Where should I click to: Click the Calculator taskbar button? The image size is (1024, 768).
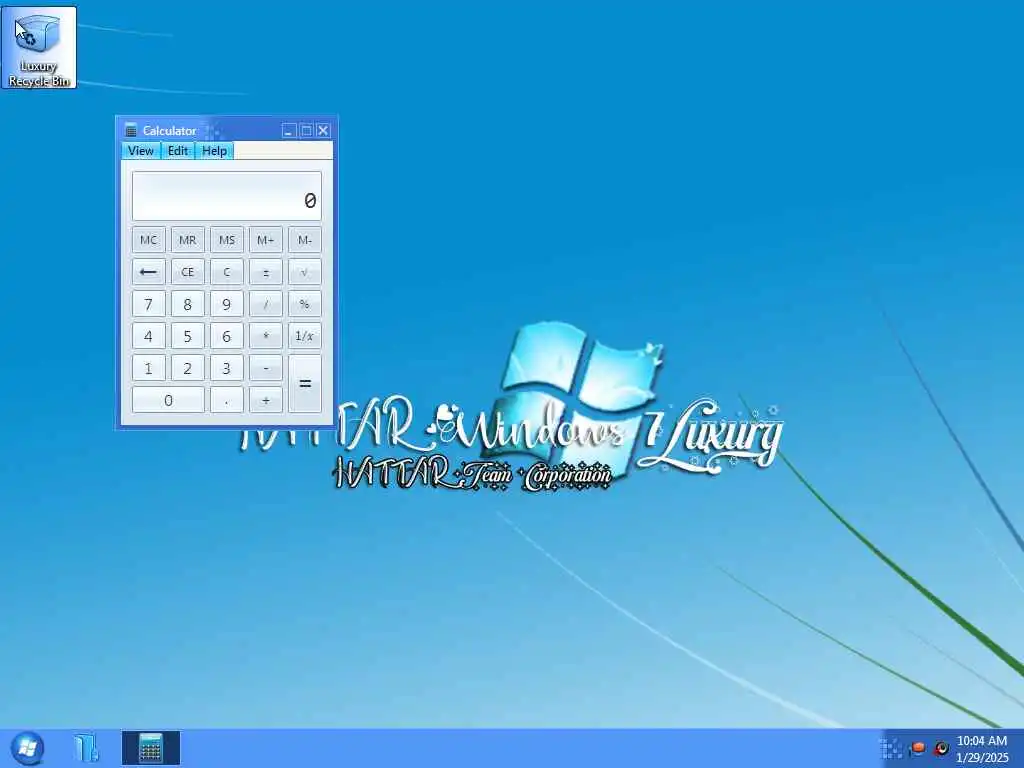pyautogui.click(x=151, y=748)
